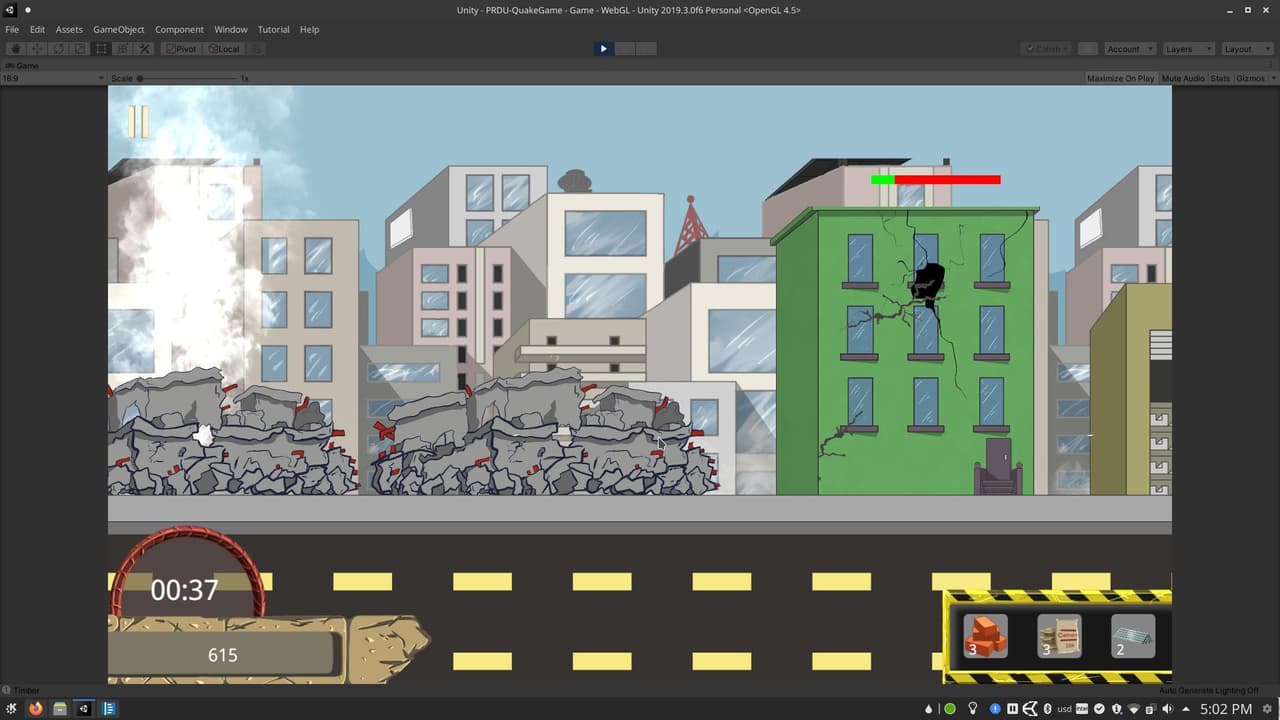Click the Scale slider handle

point(140,78)
